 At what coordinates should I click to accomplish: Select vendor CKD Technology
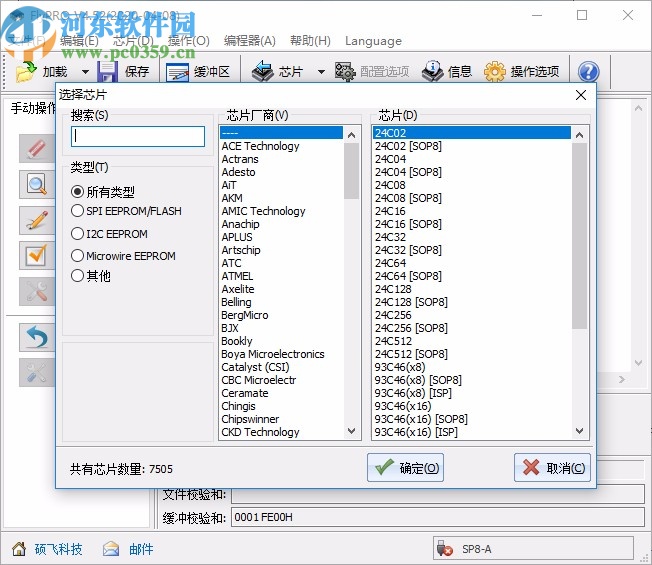(282, 432)
